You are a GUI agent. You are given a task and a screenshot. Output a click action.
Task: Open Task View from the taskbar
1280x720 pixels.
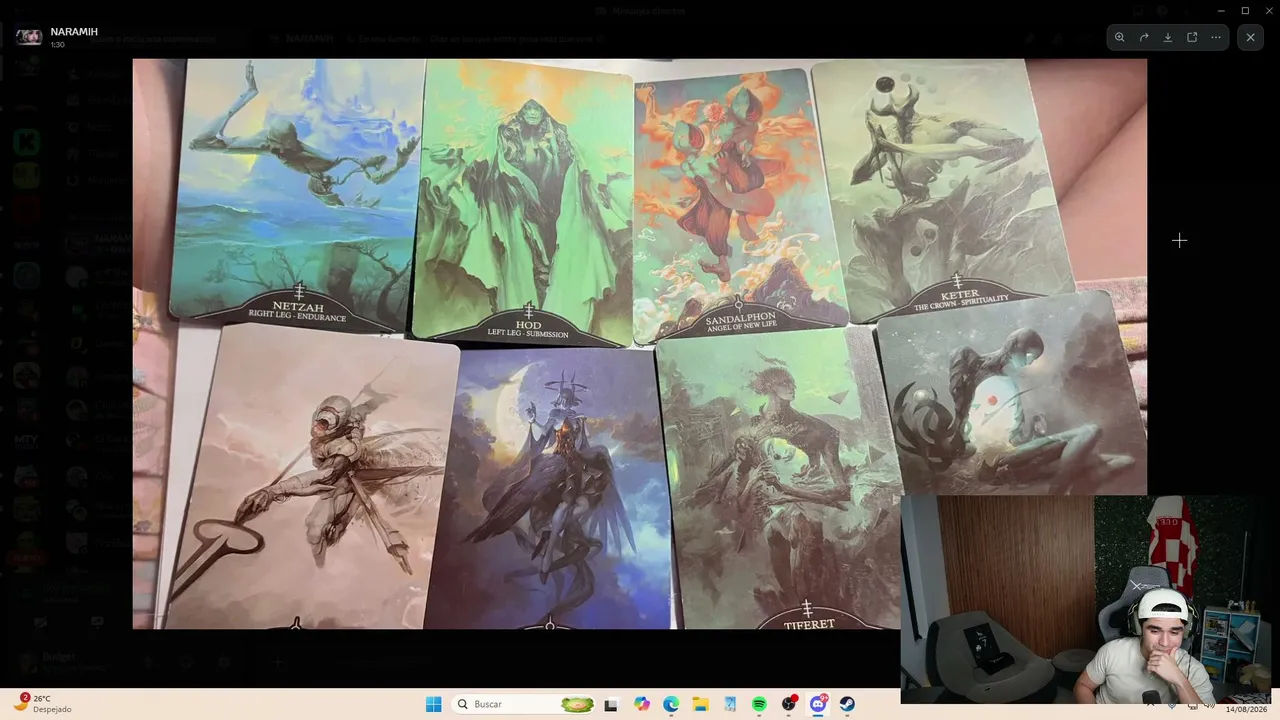tap(611, 704)
